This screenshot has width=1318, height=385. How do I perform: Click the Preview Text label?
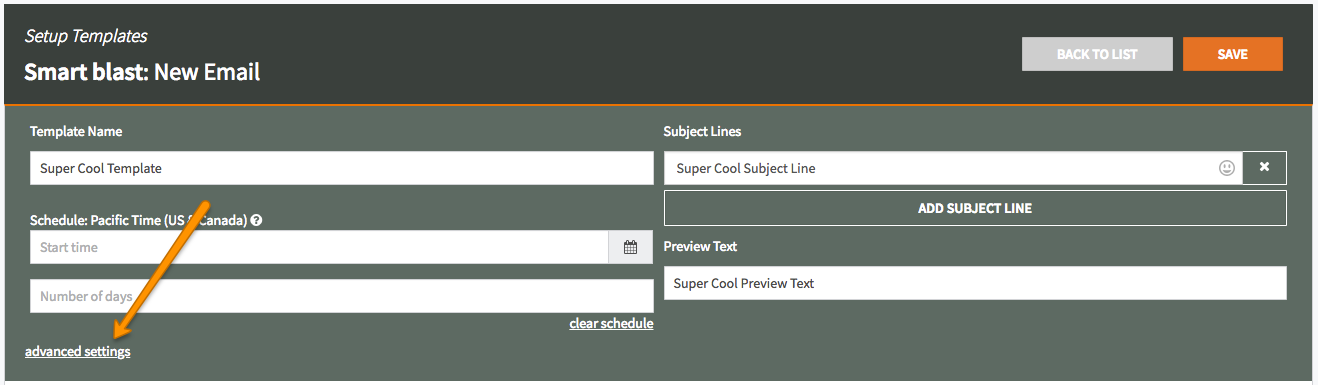point(700,246)
